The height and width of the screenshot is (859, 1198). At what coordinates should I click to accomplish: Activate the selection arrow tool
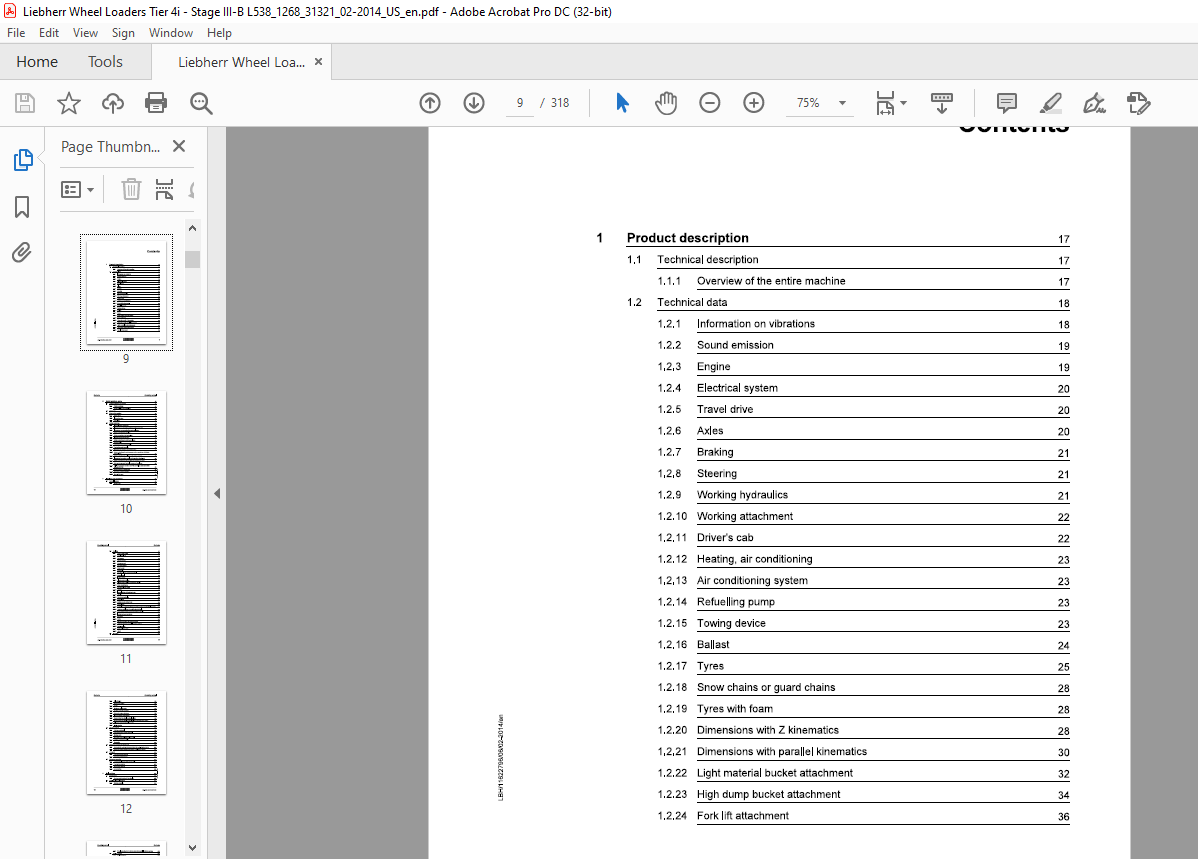pos(623,102)
